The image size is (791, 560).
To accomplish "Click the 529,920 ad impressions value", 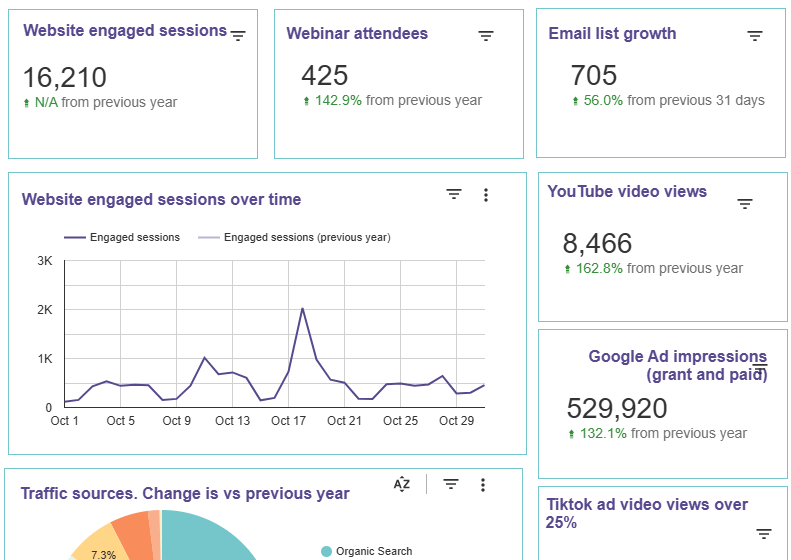I will (x=617, y=408).
